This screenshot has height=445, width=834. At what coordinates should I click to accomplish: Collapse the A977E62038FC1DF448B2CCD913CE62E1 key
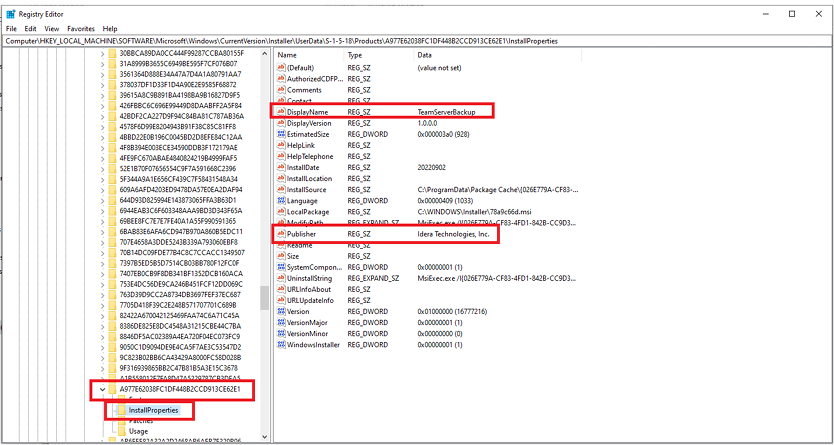click(102, 389)
